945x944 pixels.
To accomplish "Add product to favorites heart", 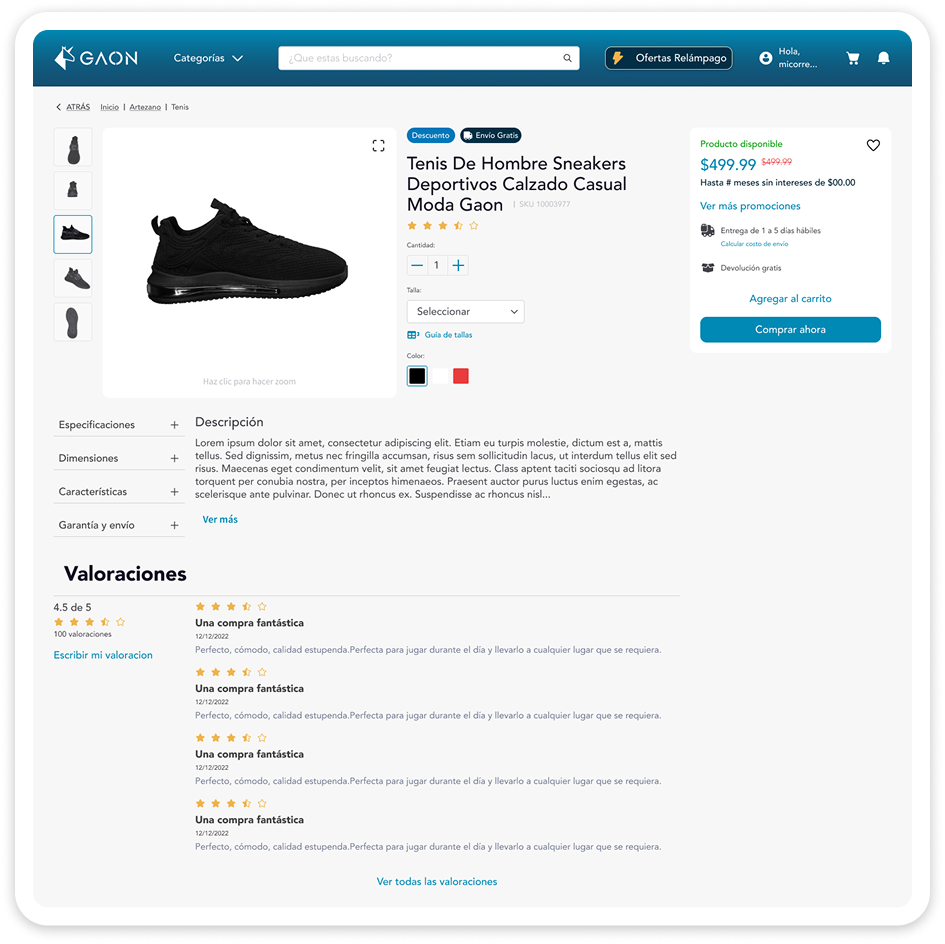I will pyautogui.click(x=873, y=145).
